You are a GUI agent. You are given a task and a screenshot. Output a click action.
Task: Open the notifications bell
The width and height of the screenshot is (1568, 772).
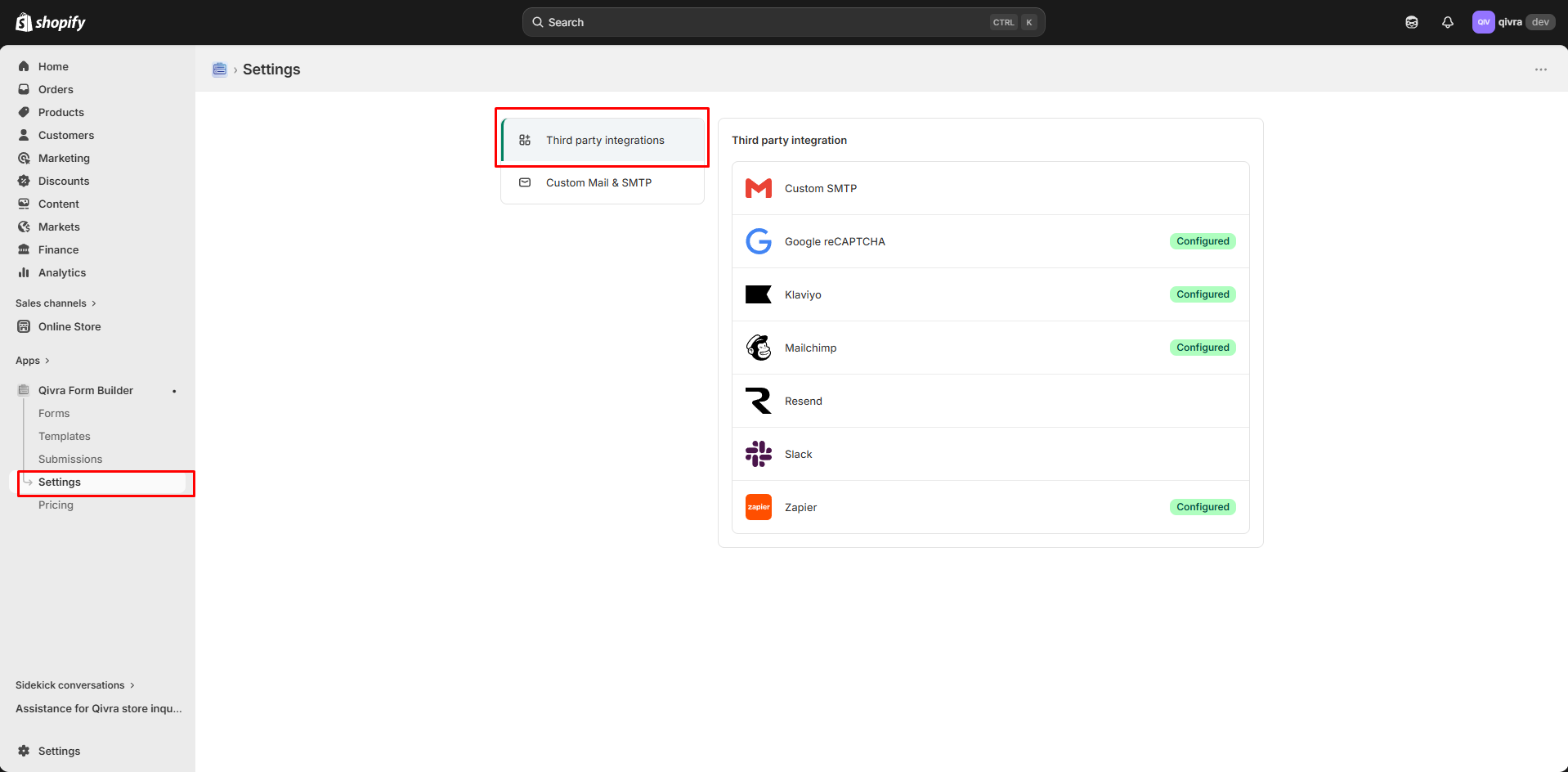point(1448,22)
